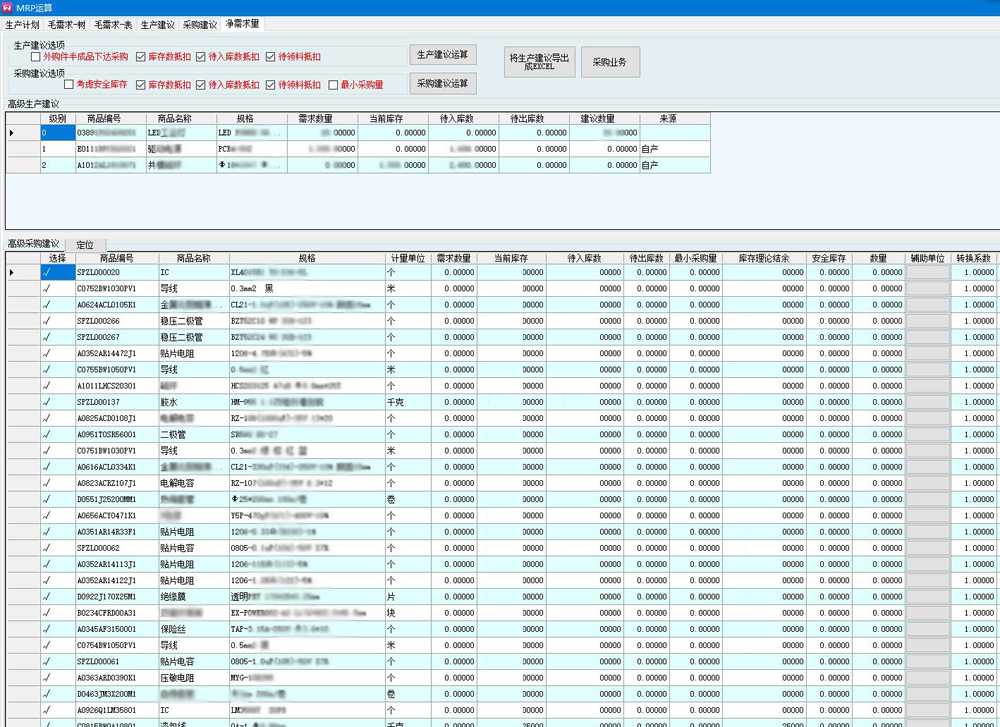This screenshot has width=1000, height=727.
Task: Click row selector arrow for product 0389 row
Action: tap(12, 132)
